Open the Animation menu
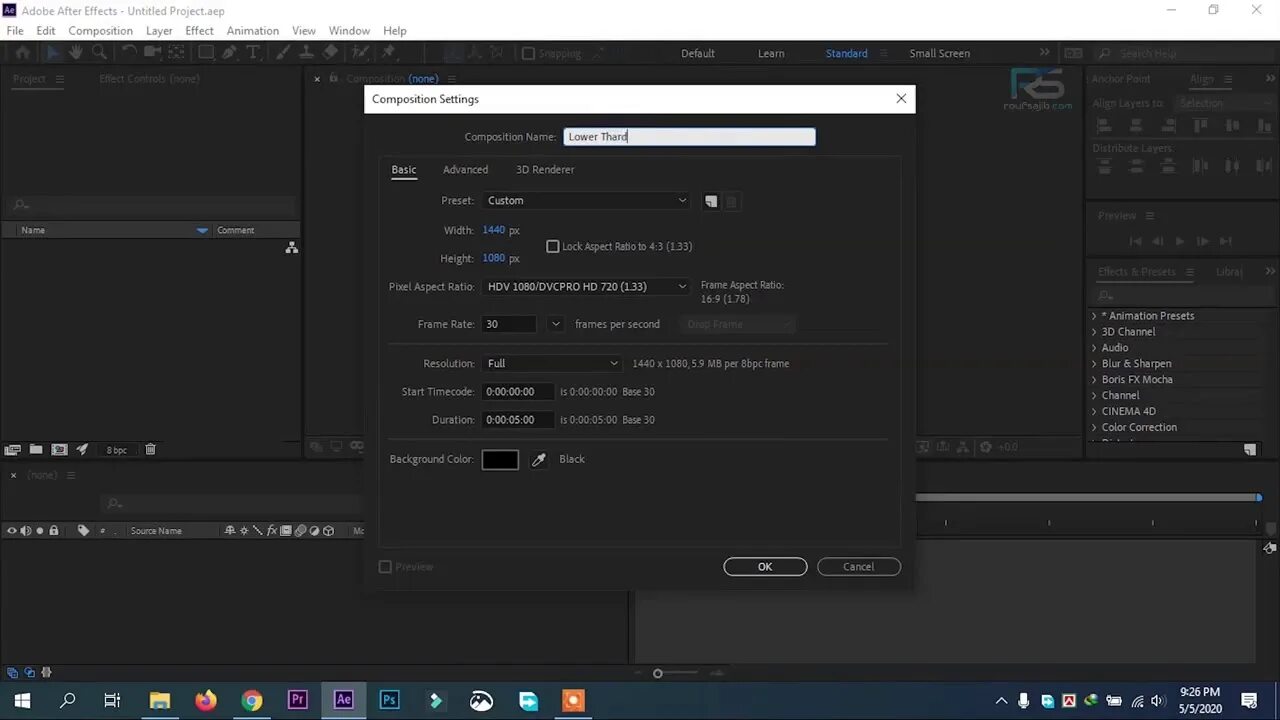This screenshot has width=1280, height=720. coord(252,31)
